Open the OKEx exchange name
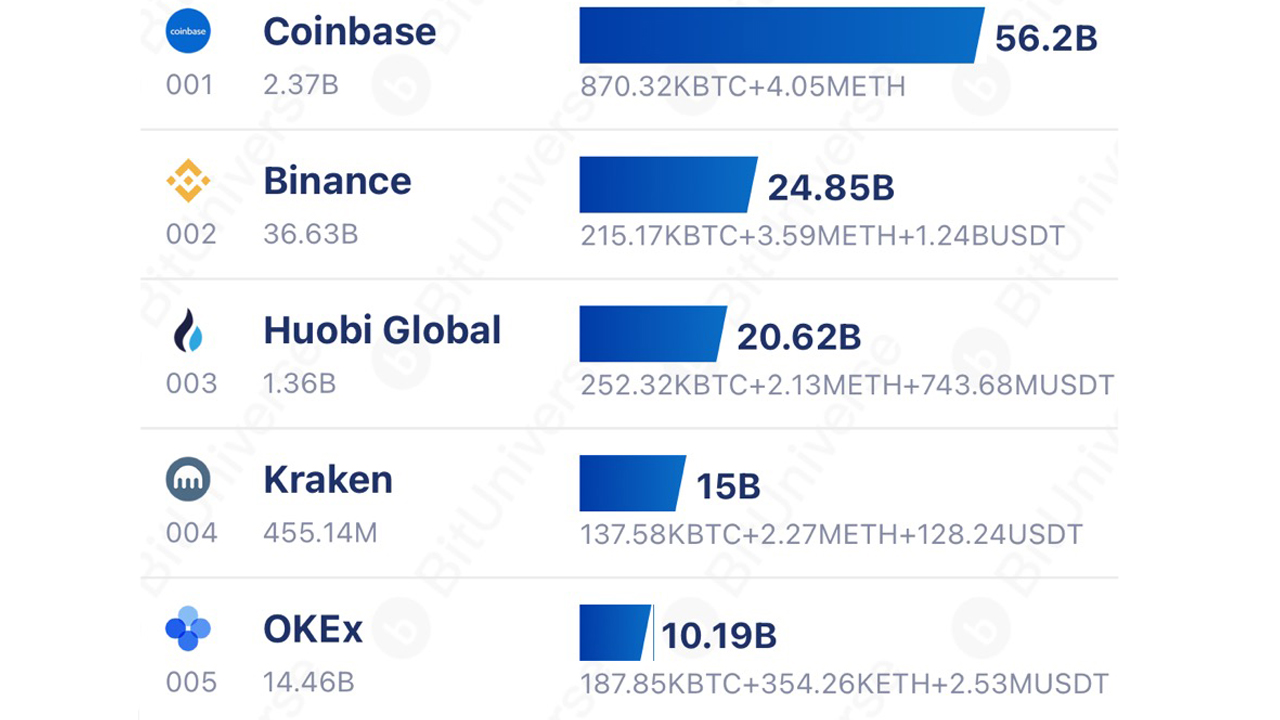The width and height of the screenshot is (1280, 720). click(313, 630)
